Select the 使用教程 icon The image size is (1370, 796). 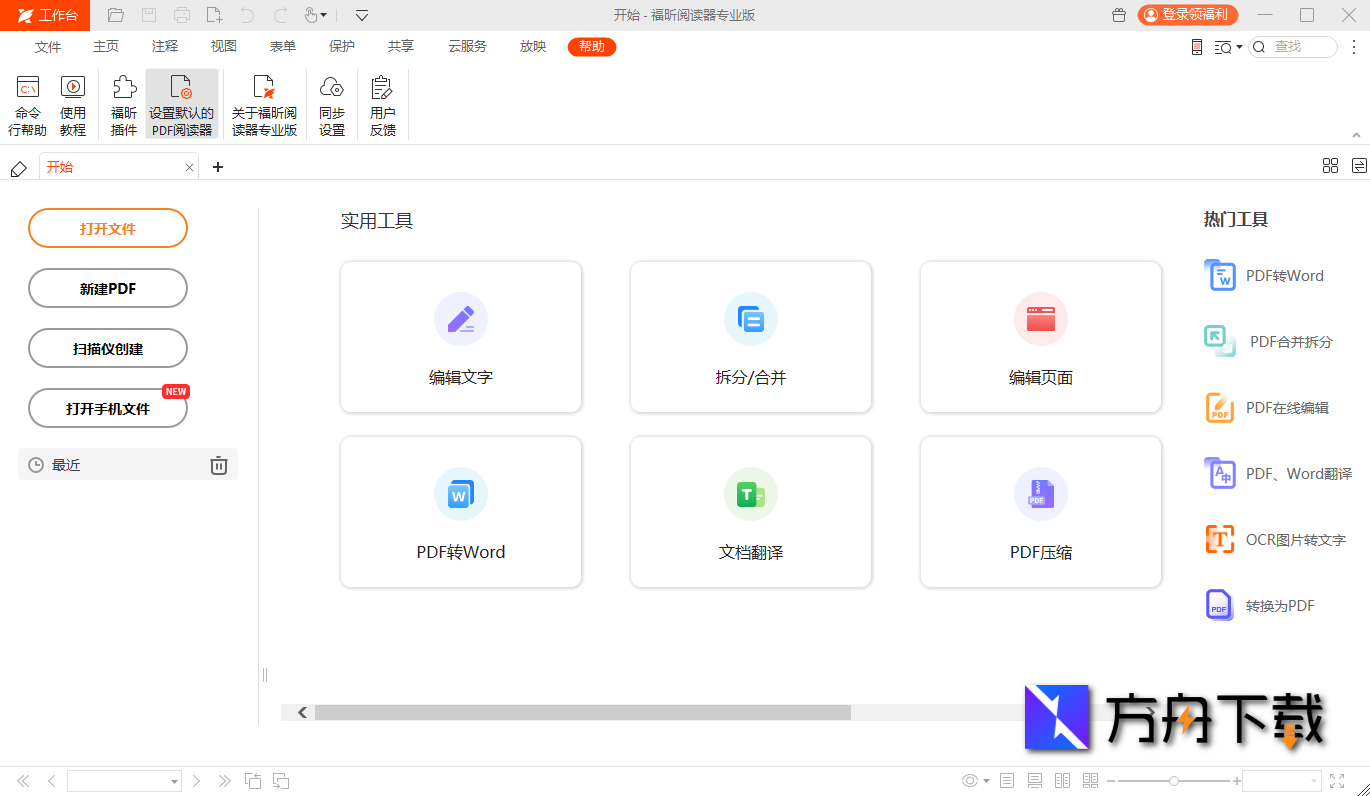[x=73, y=103]
